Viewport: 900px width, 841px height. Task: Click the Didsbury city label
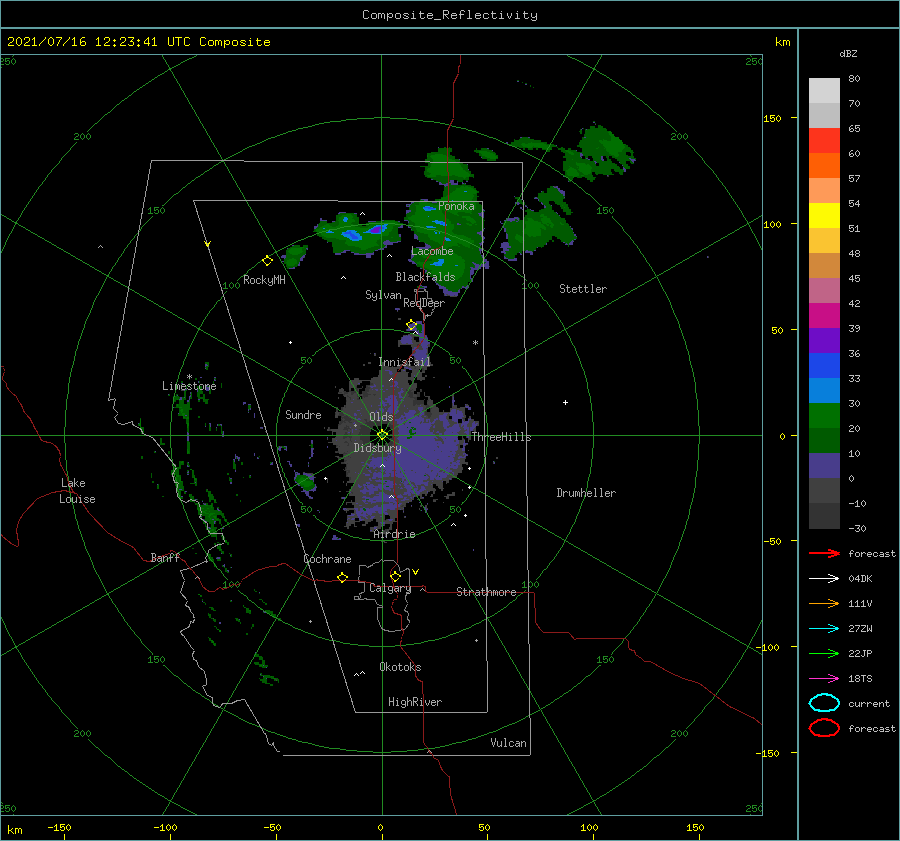pyautogui.click(x=377, y=448)
